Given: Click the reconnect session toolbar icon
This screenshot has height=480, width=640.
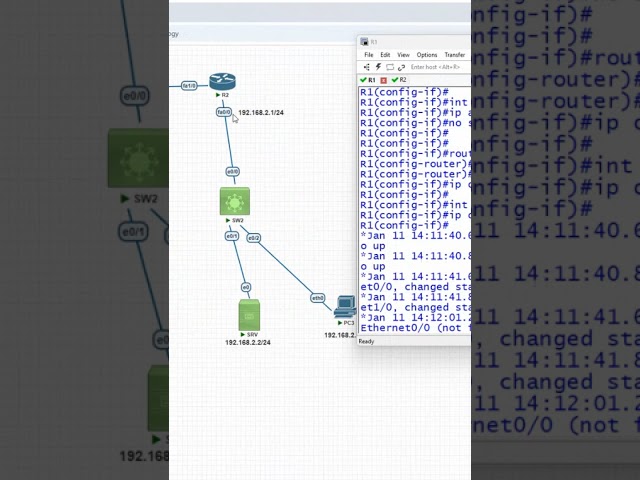Looking at the screenshot, I should tap(390, 67).
